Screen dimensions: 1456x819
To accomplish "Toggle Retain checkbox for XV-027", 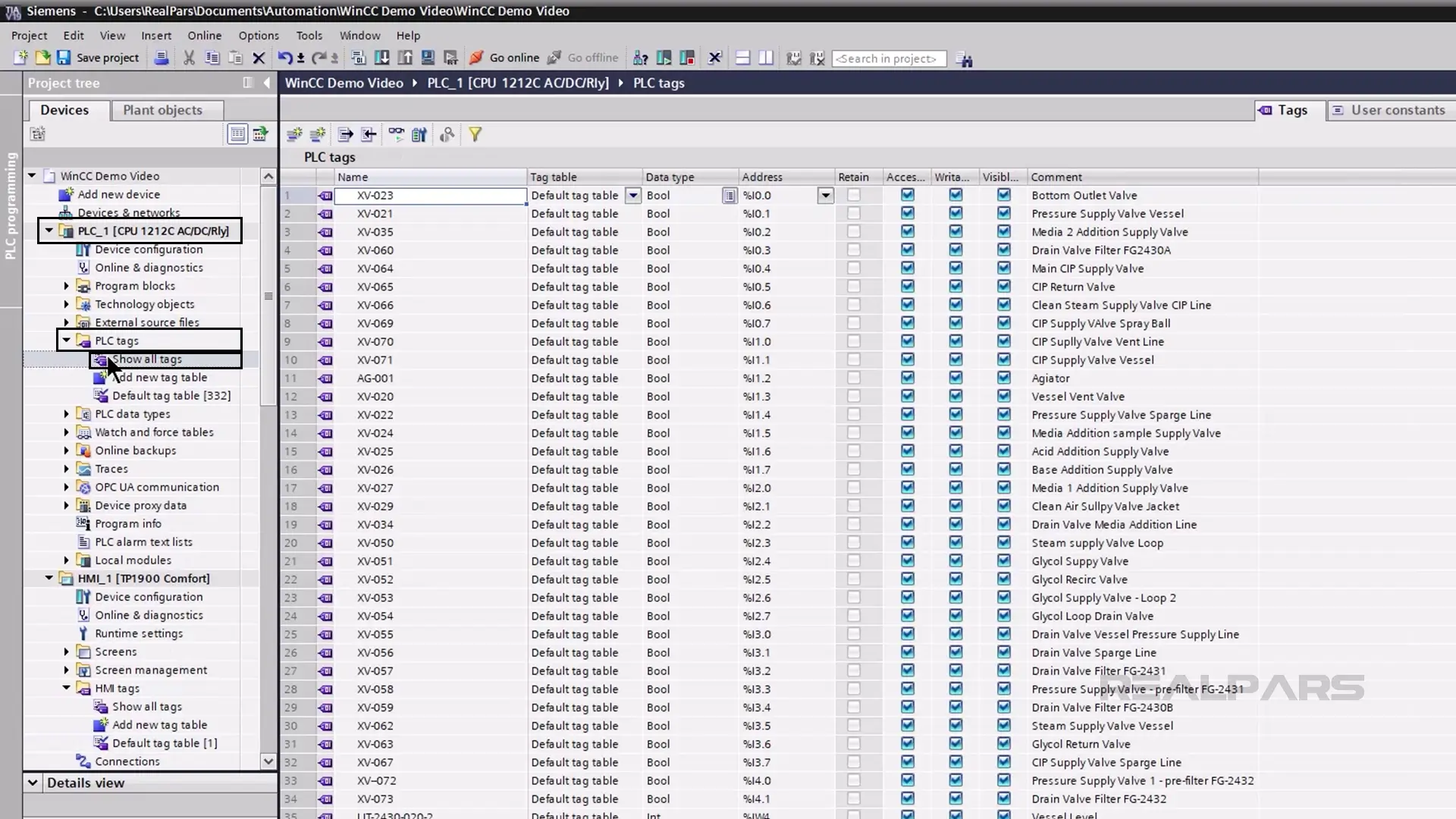I will coord(854,488).
